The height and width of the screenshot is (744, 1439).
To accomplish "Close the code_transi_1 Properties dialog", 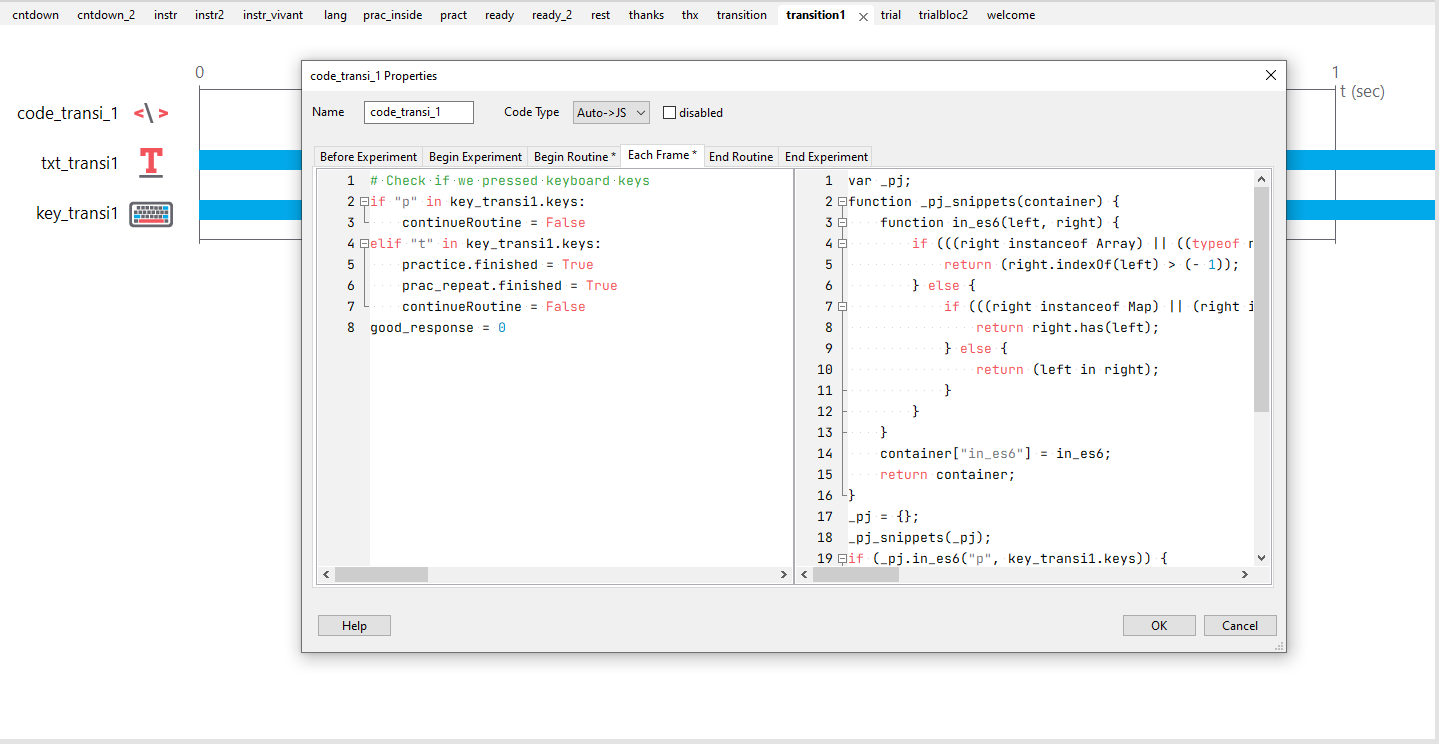I will 1271,75.
